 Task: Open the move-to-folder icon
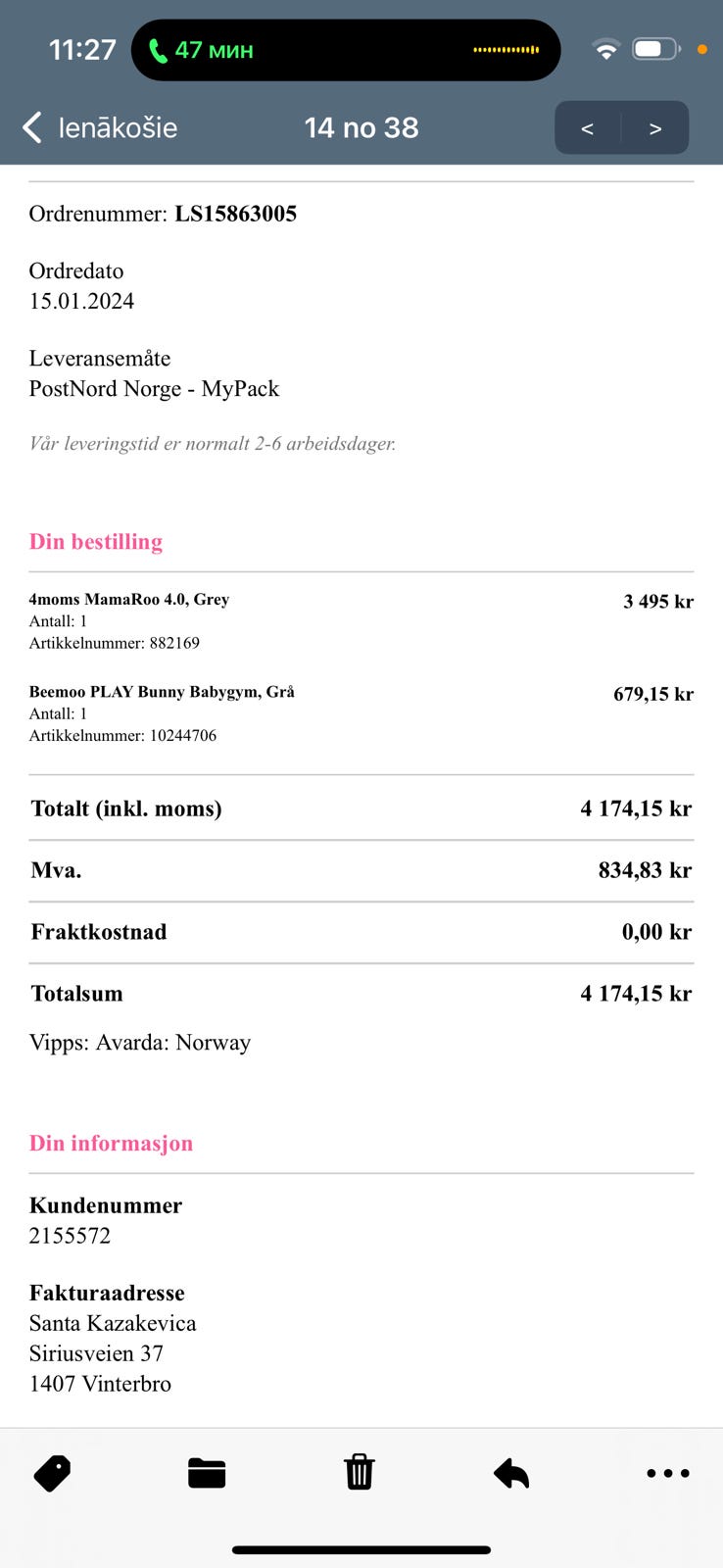coord(207,1473)
